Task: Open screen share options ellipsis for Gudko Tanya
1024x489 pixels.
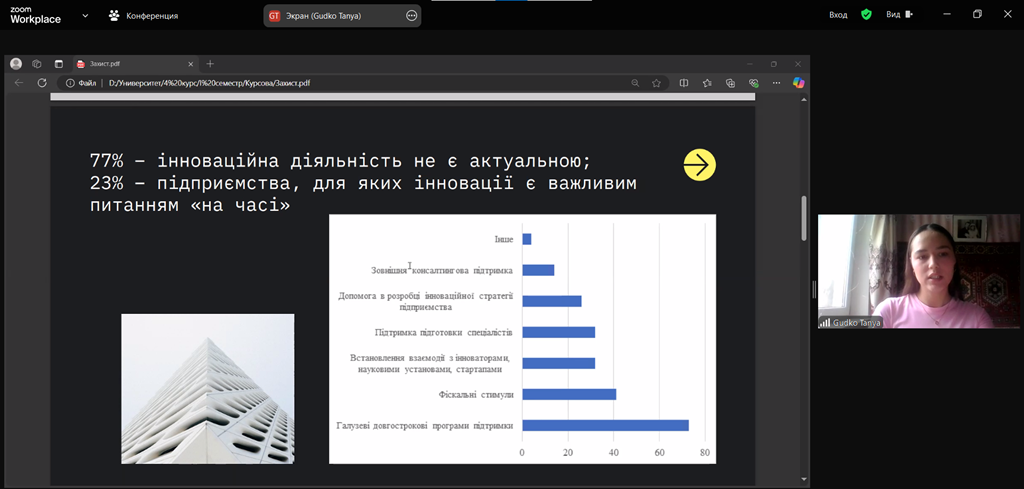Action: tap(412, 16)
